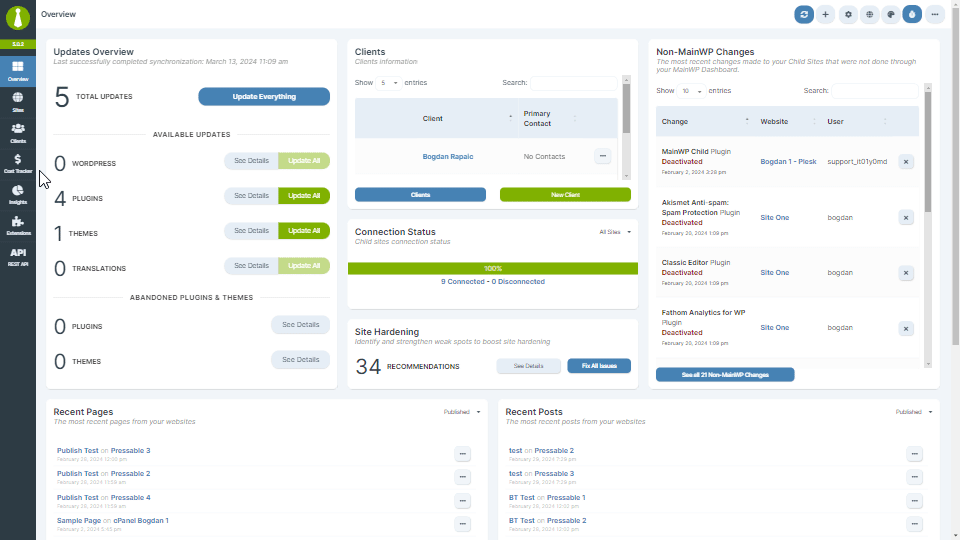Viewport: 960px width, 540px height.
Task: Click the New Client button
Action: coord(565,195)
